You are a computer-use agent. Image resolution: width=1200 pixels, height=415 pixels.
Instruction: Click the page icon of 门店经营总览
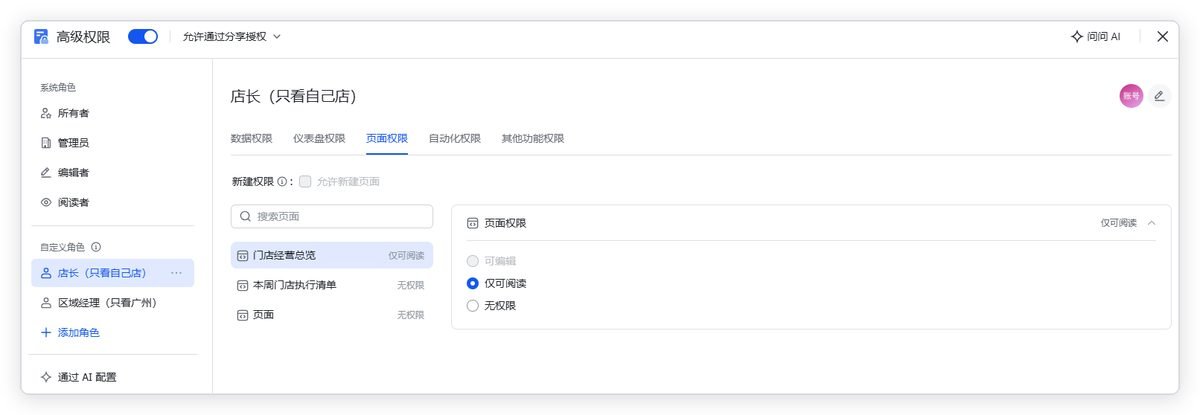coord(242,255)
